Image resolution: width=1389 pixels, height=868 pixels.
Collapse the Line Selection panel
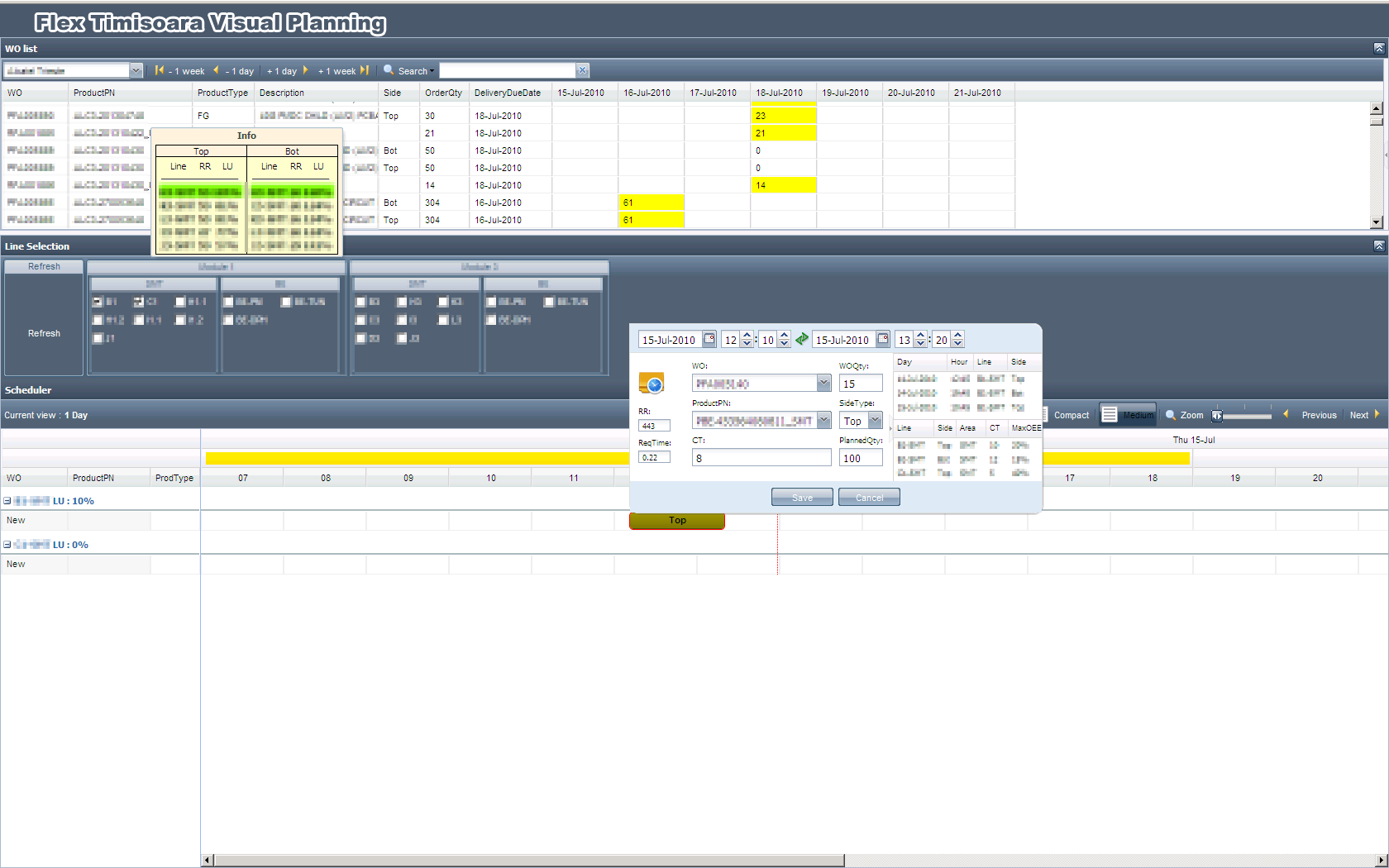tap(1378, 246)
